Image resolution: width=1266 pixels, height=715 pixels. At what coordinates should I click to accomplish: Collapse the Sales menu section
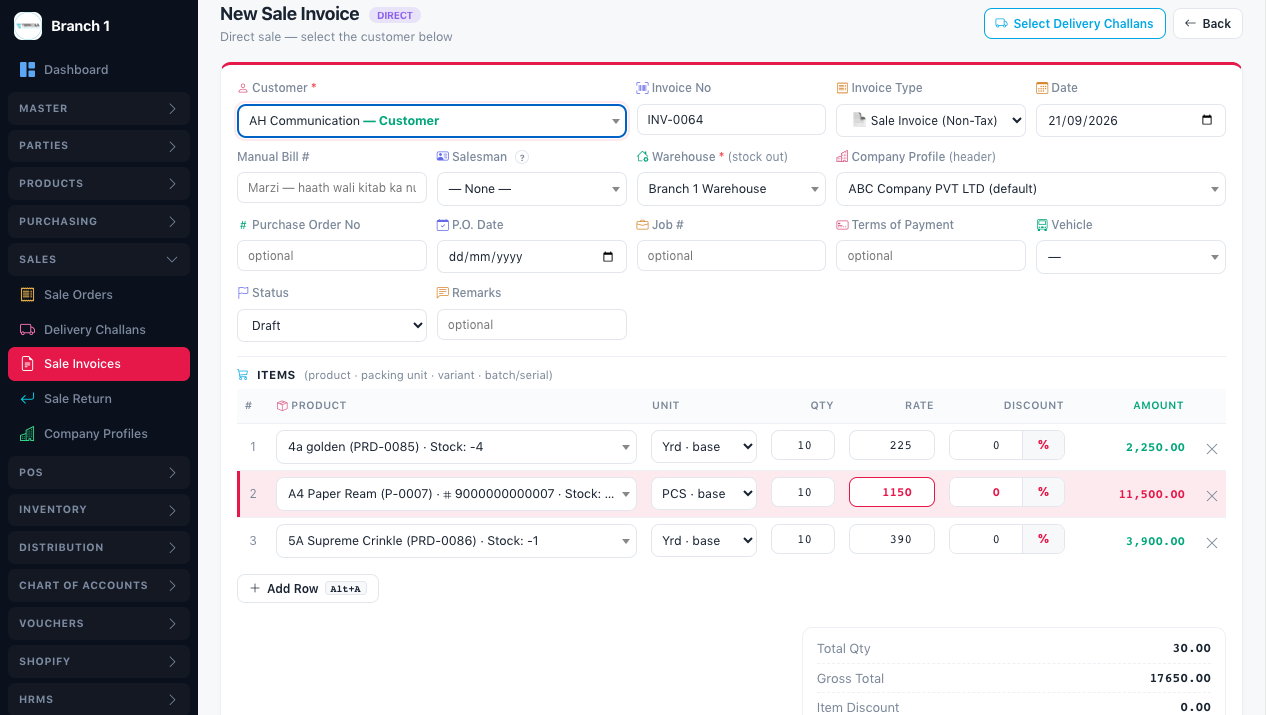(99, 259)
